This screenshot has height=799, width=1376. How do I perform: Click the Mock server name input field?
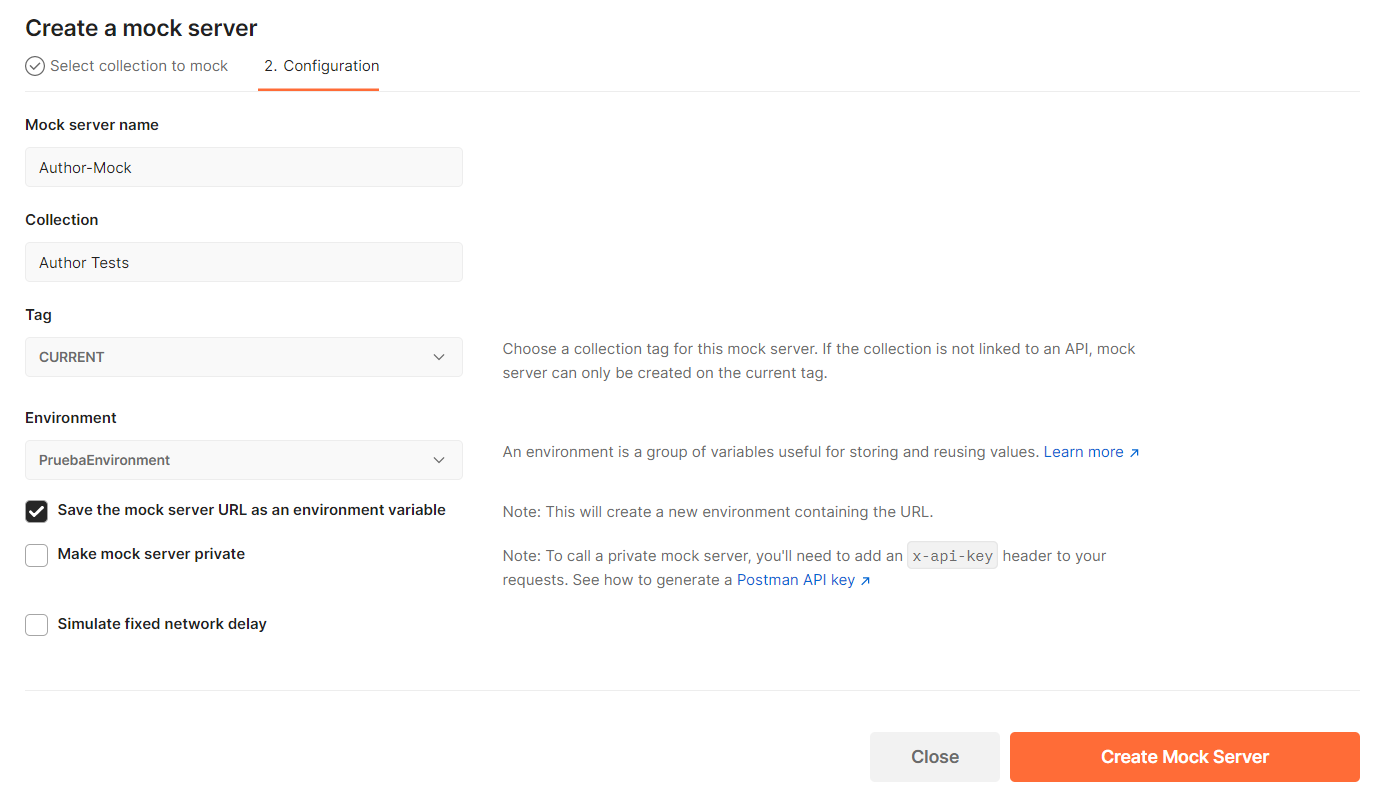point(243,168)
